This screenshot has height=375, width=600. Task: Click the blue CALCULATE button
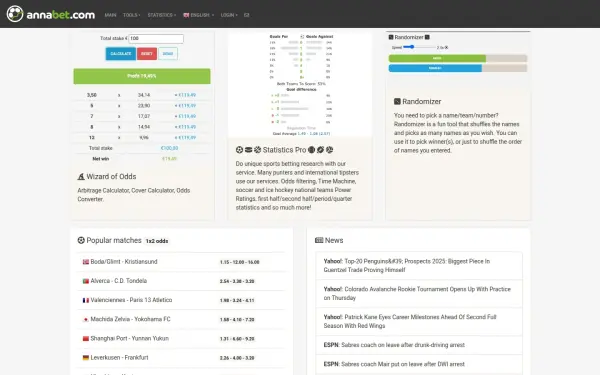coord(121,54)
